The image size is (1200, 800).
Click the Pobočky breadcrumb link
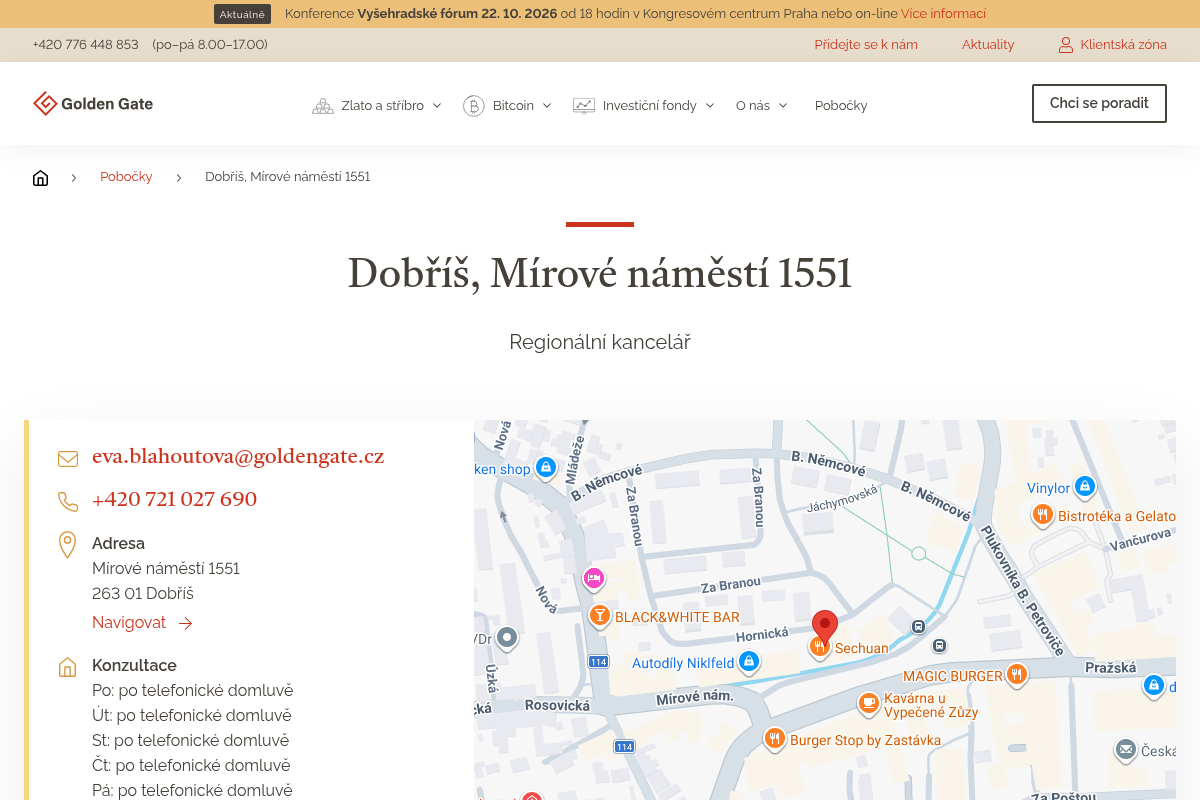click(126, 177)
